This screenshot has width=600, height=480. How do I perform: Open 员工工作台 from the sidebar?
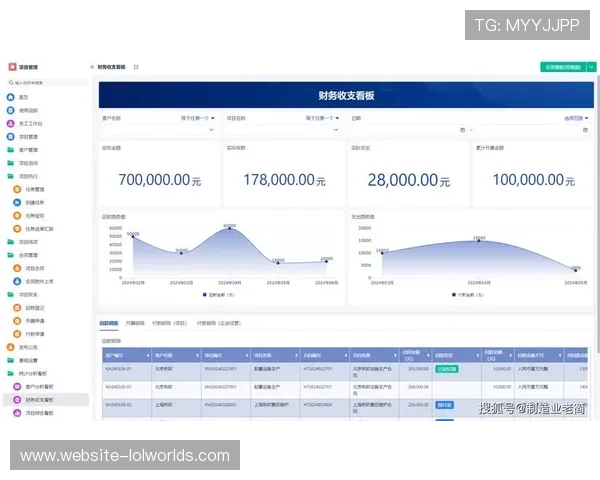(x=11, y=123)
